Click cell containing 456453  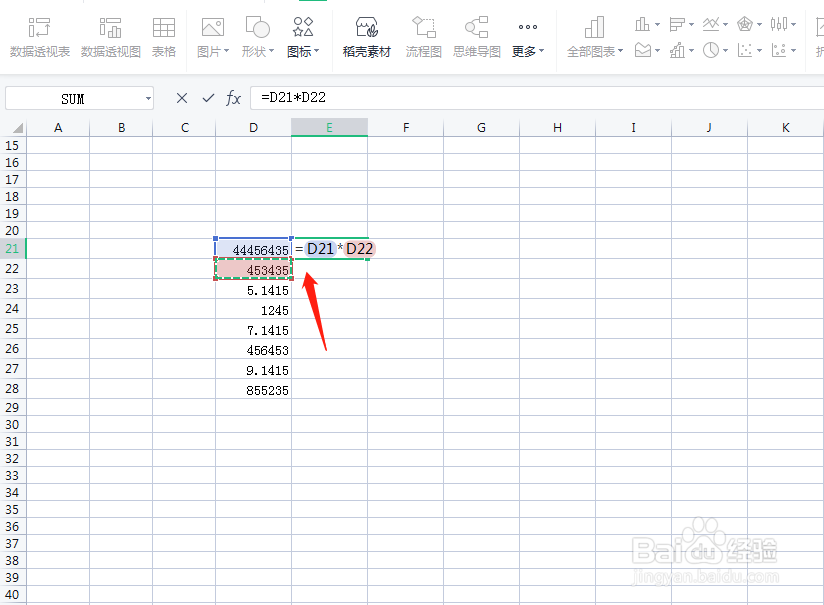[253, 349]
